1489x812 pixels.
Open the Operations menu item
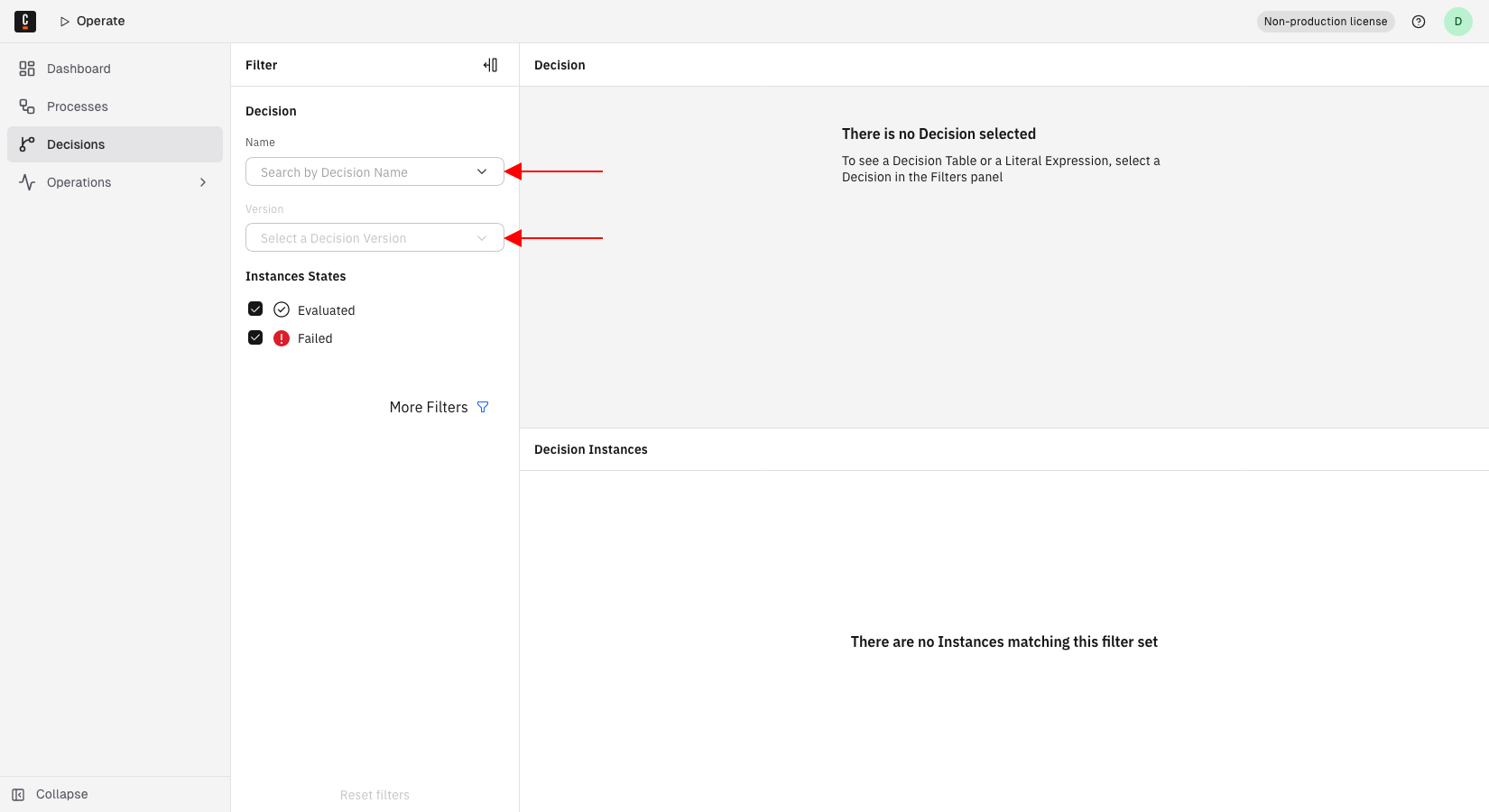pyautogui.click(x=115, y=182)
